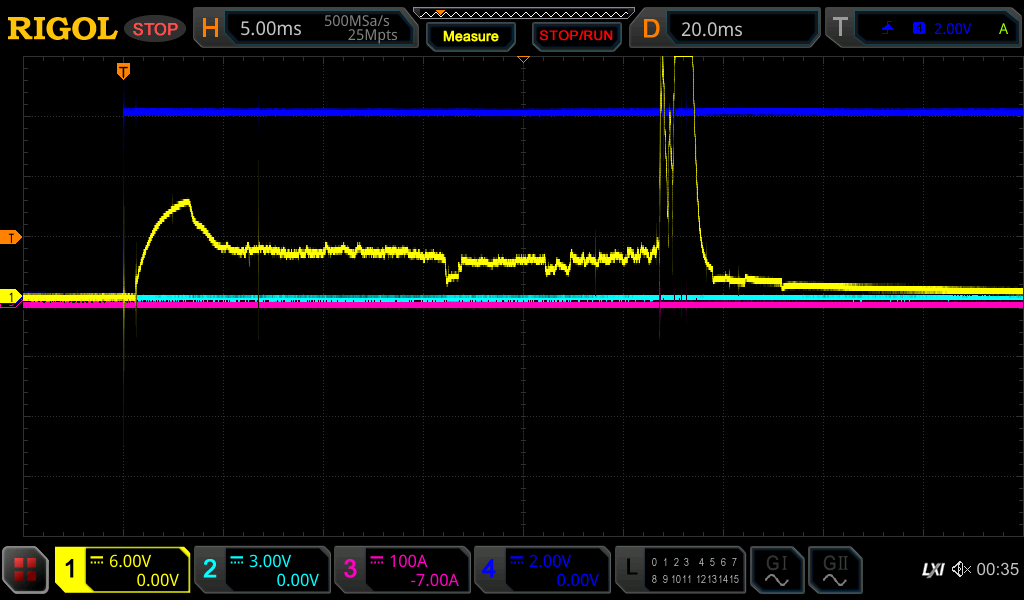Click the RIGOL logo
The height and width of the screenshot is (600, 1024).
(x=62, y=29)
